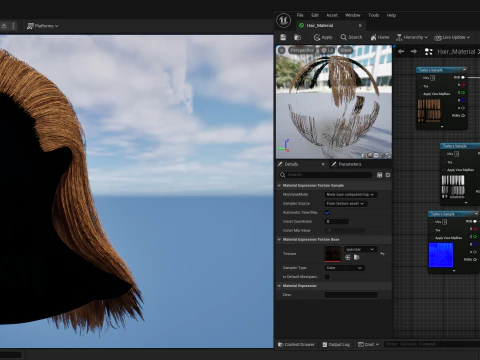Image resolution: width=480 pixels, height=360 pixels.
Task: Open the Perspective view mode dropdown
Action: tap(302, 50)
